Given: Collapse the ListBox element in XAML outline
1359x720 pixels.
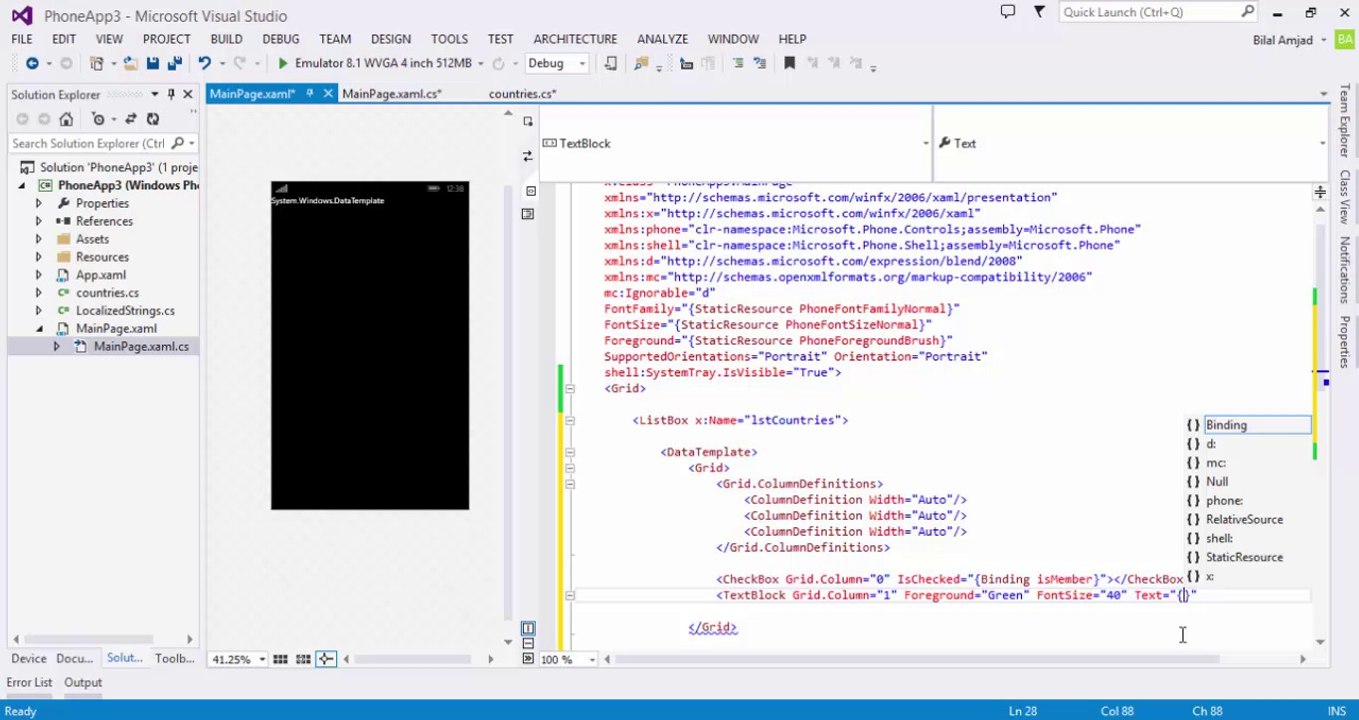Looking at the screenshot, I should tap(569, 421).
